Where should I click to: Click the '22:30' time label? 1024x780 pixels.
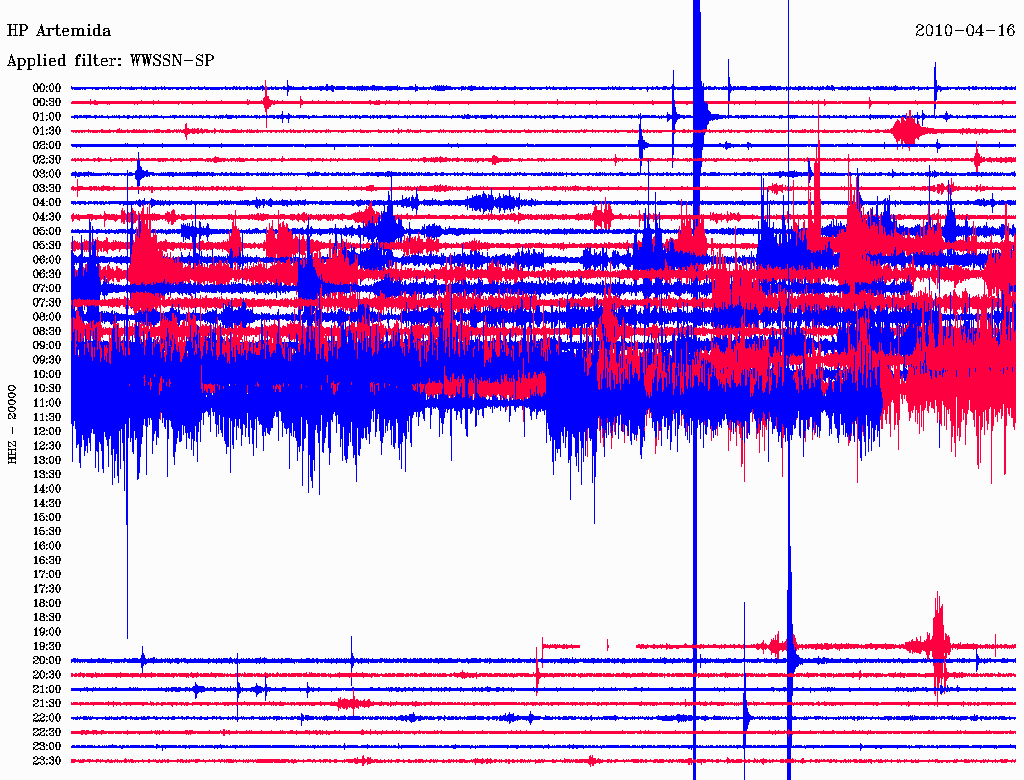point(47,732)
